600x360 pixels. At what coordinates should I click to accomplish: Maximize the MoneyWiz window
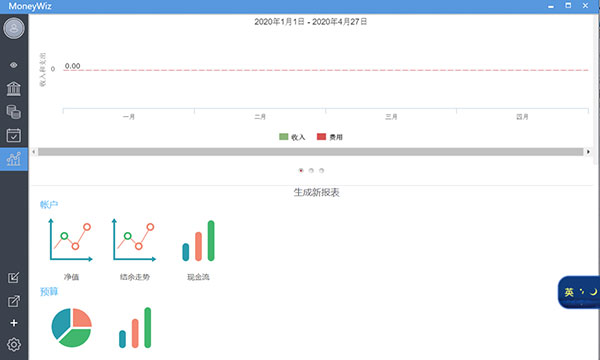568,5
